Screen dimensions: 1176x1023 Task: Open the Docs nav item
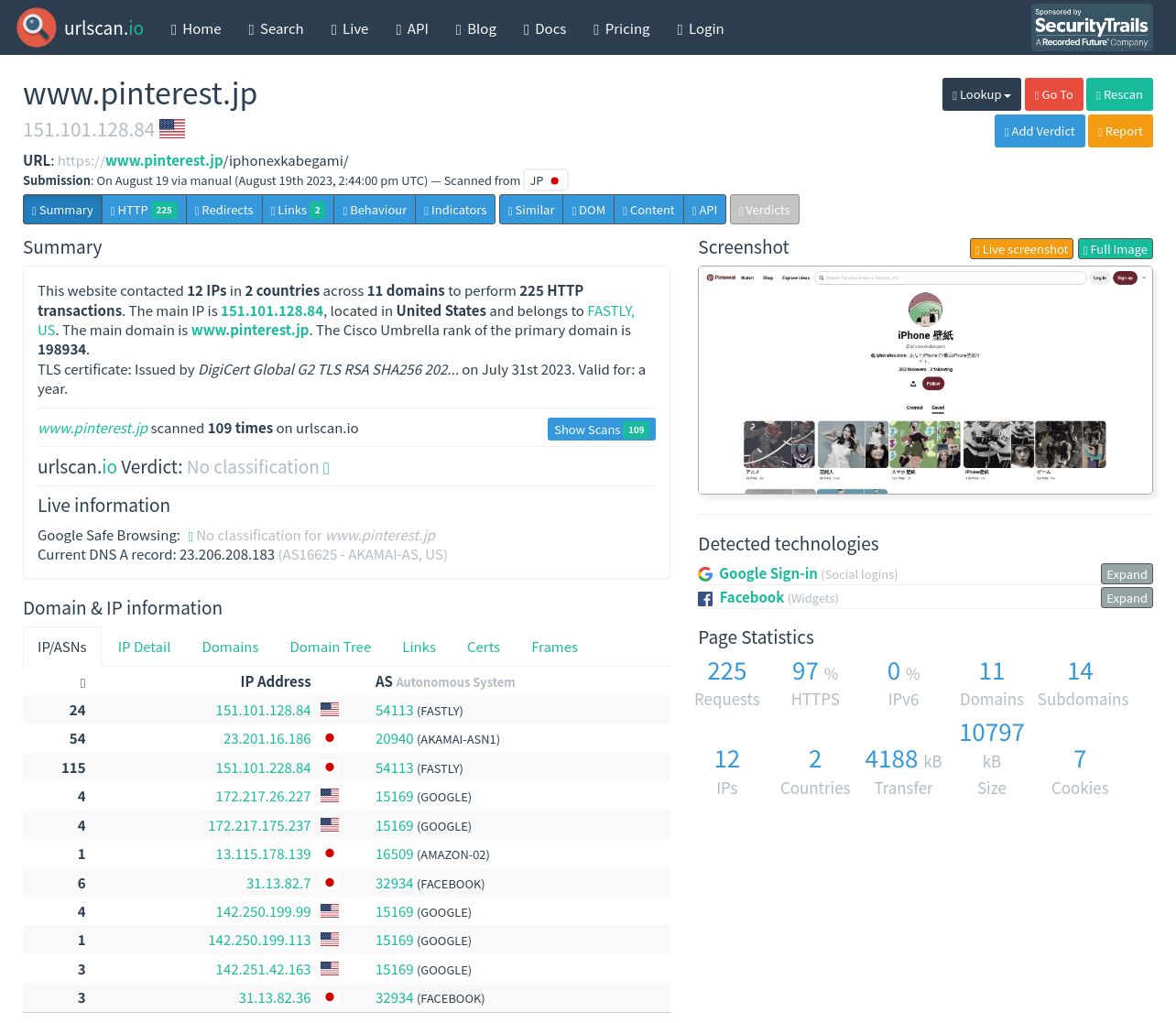pos(545,28)
